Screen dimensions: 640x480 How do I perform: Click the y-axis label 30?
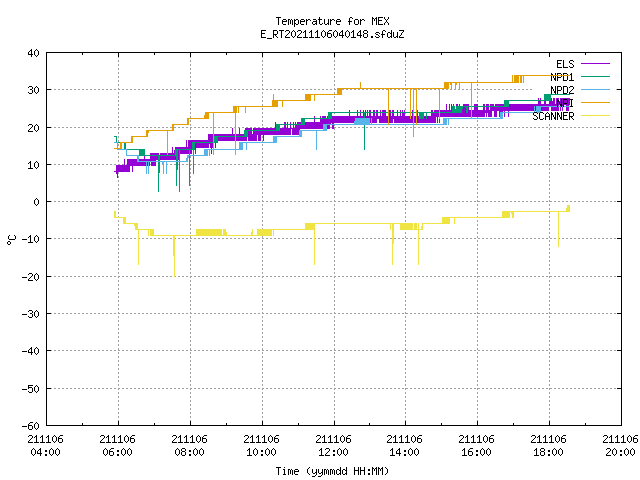tap(33, 90)
